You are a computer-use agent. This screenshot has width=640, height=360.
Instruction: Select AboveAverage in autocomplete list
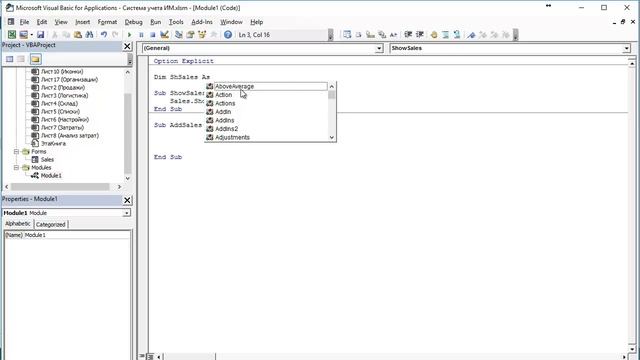pyautogui.click(x=266, y=87)
